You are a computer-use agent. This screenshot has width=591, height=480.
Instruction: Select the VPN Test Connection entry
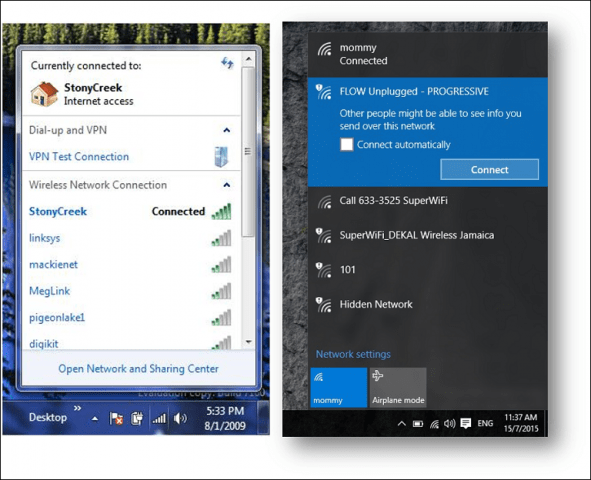(x=130, y=157)
